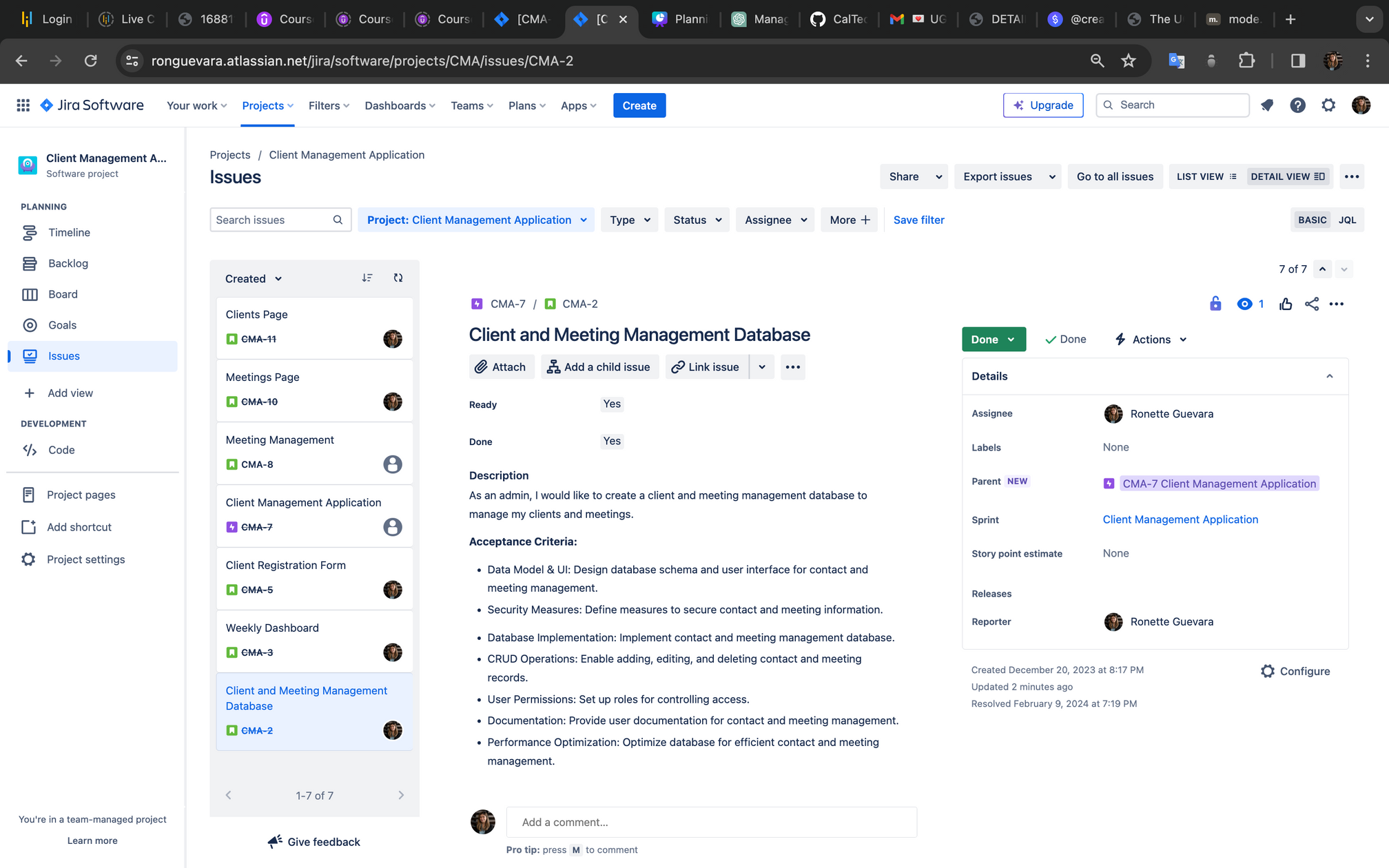The height and width of the screenshot is (868, 1389).
Task: Refresh the issues list
Action: pyautogui.click(x=398, y=278)
